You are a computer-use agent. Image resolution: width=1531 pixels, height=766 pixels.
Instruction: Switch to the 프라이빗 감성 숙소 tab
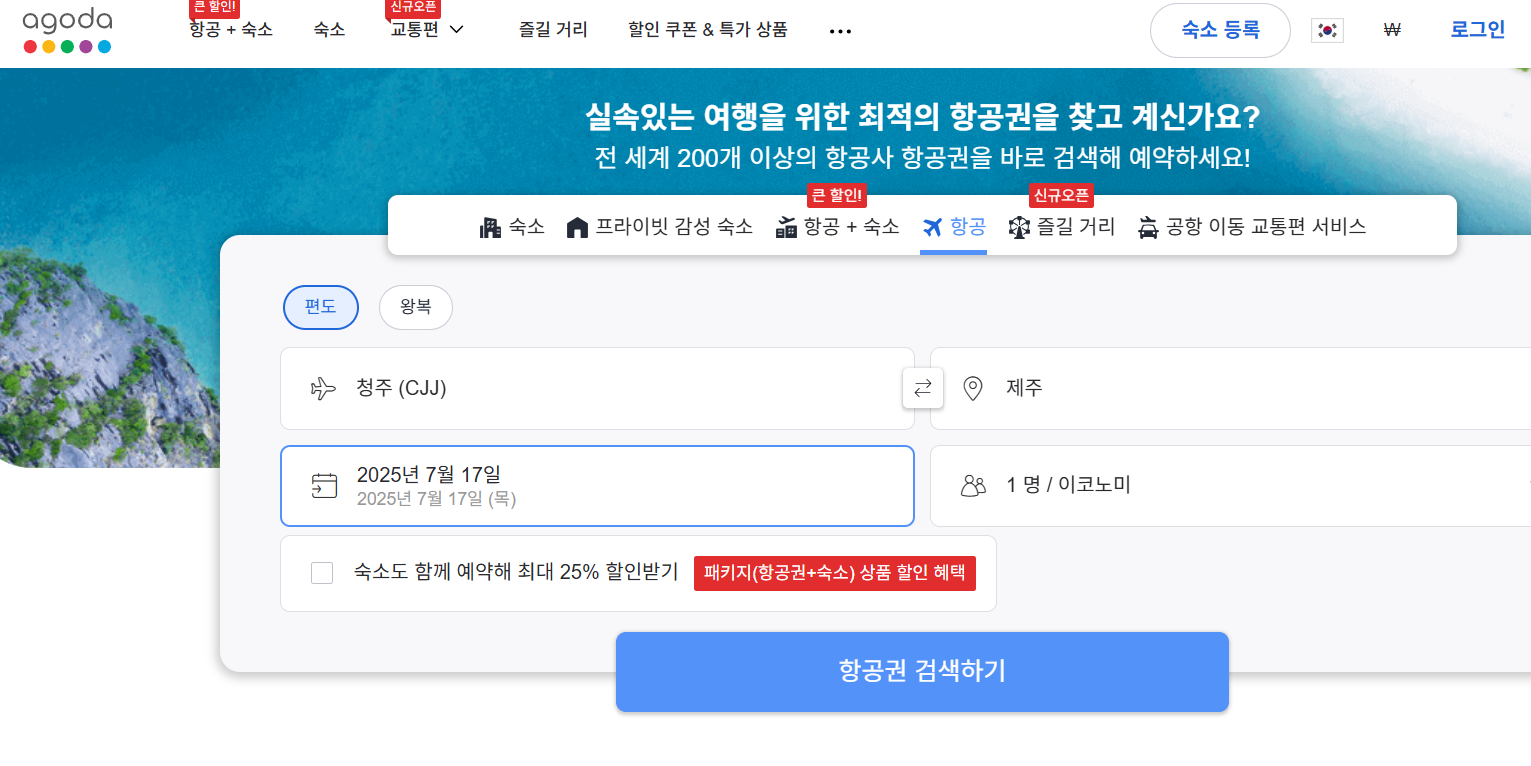click(x=659, y=226)
